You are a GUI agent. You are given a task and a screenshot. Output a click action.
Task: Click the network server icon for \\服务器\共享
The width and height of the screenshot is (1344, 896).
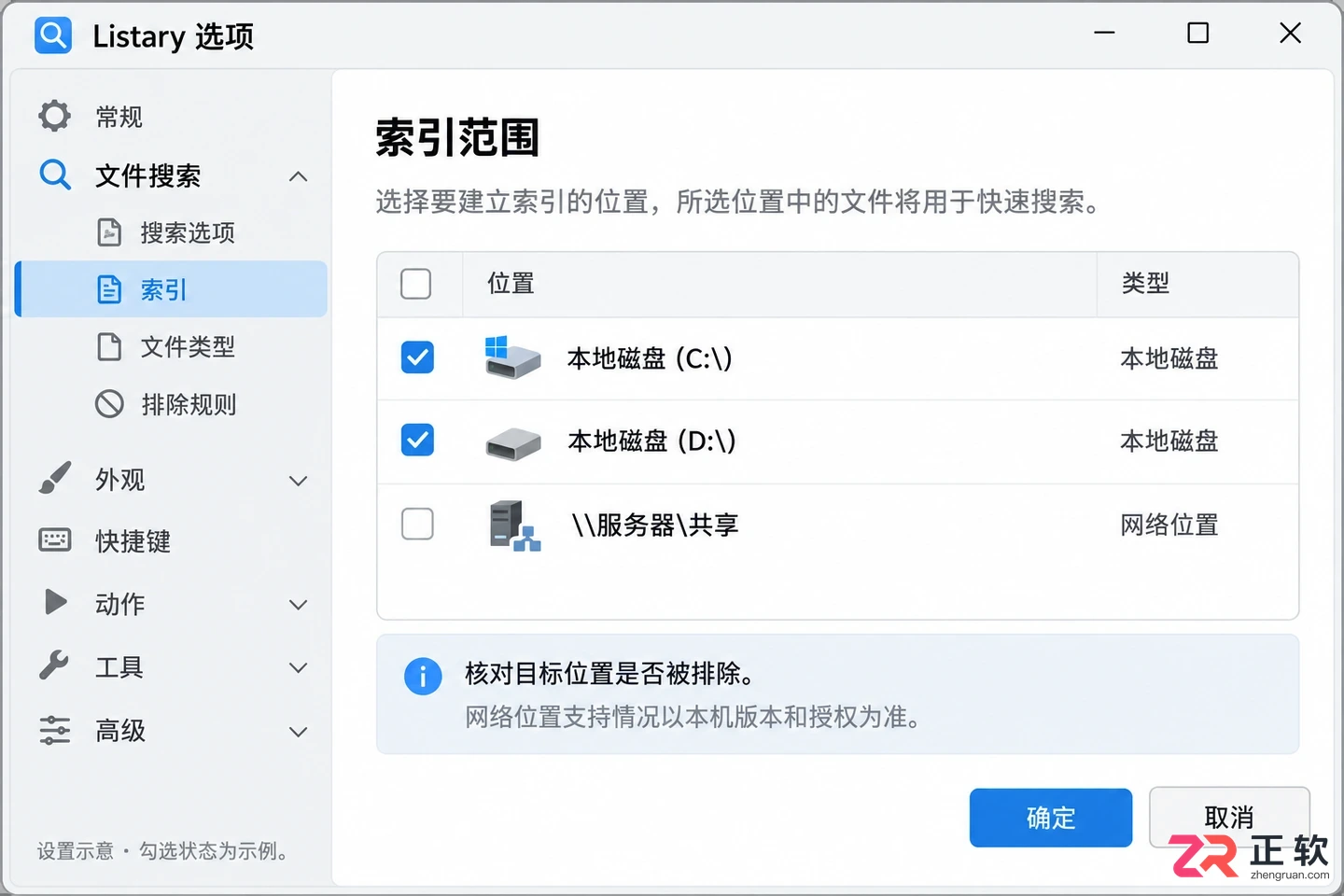tap(515, 525)
